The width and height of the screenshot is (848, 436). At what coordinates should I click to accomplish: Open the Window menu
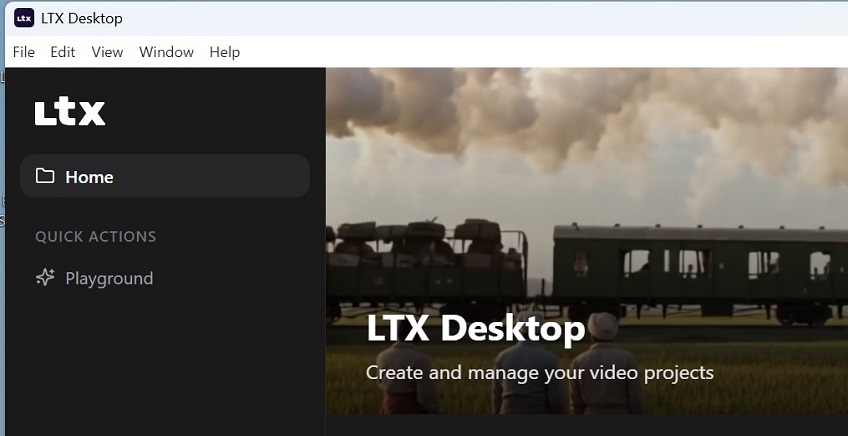(x=166, y=52)
